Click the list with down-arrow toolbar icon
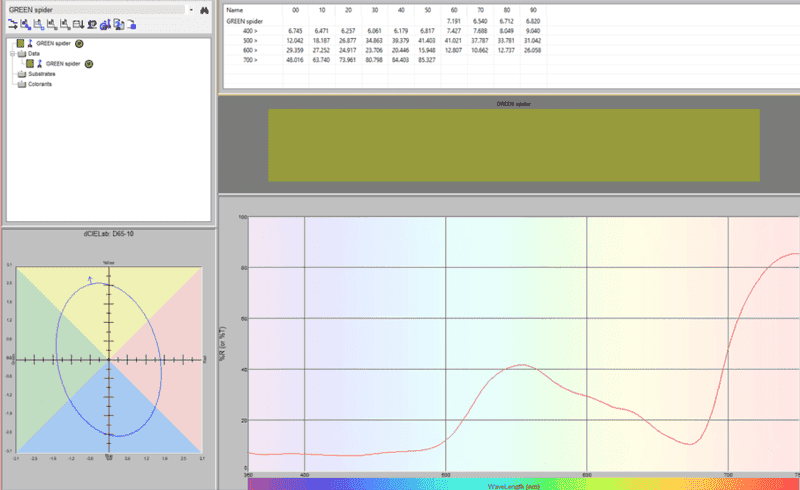 tap(79, 24)
